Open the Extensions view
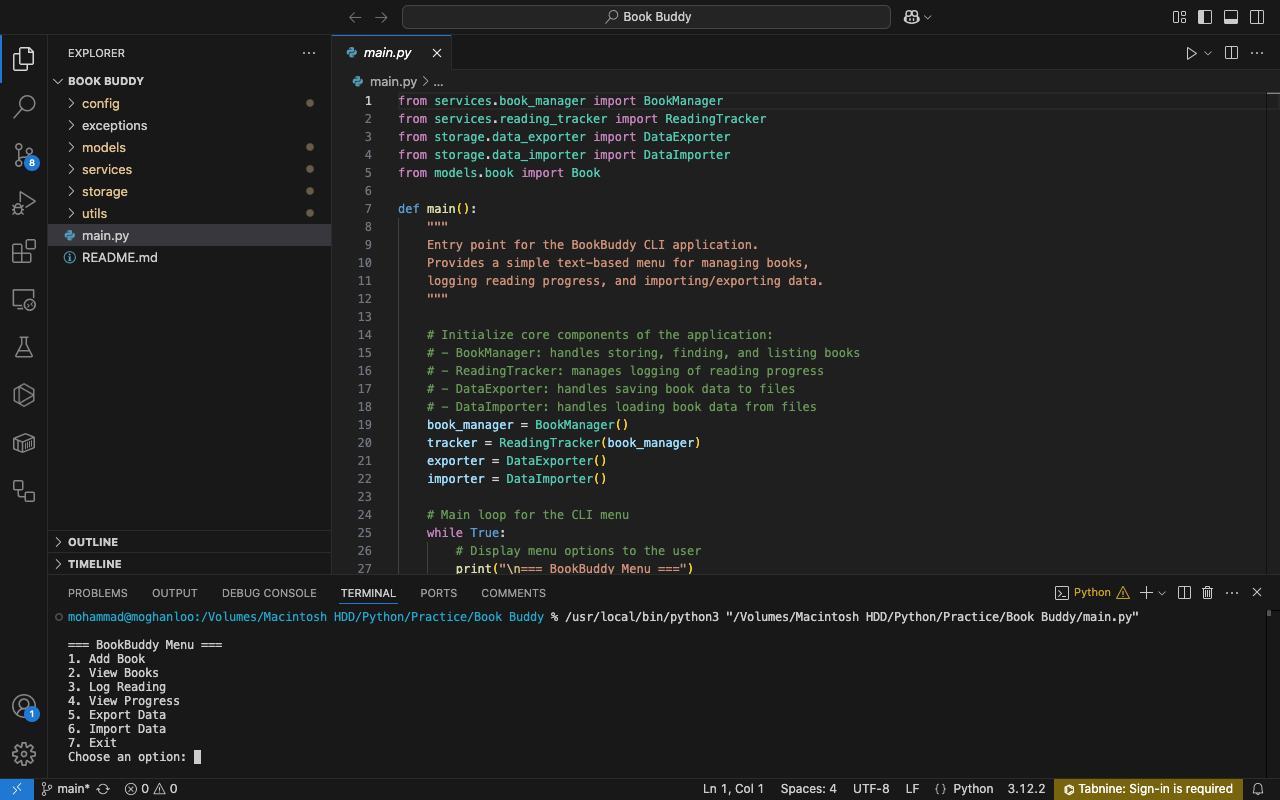Image resolution: width=1280 pixels, height=800 pixels. pyautogui.click(x=24, y=252)
